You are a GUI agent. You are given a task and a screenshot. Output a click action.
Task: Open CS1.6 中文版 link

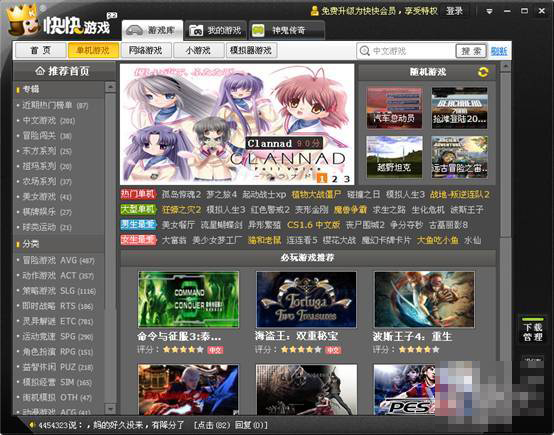tap(313, 225)
